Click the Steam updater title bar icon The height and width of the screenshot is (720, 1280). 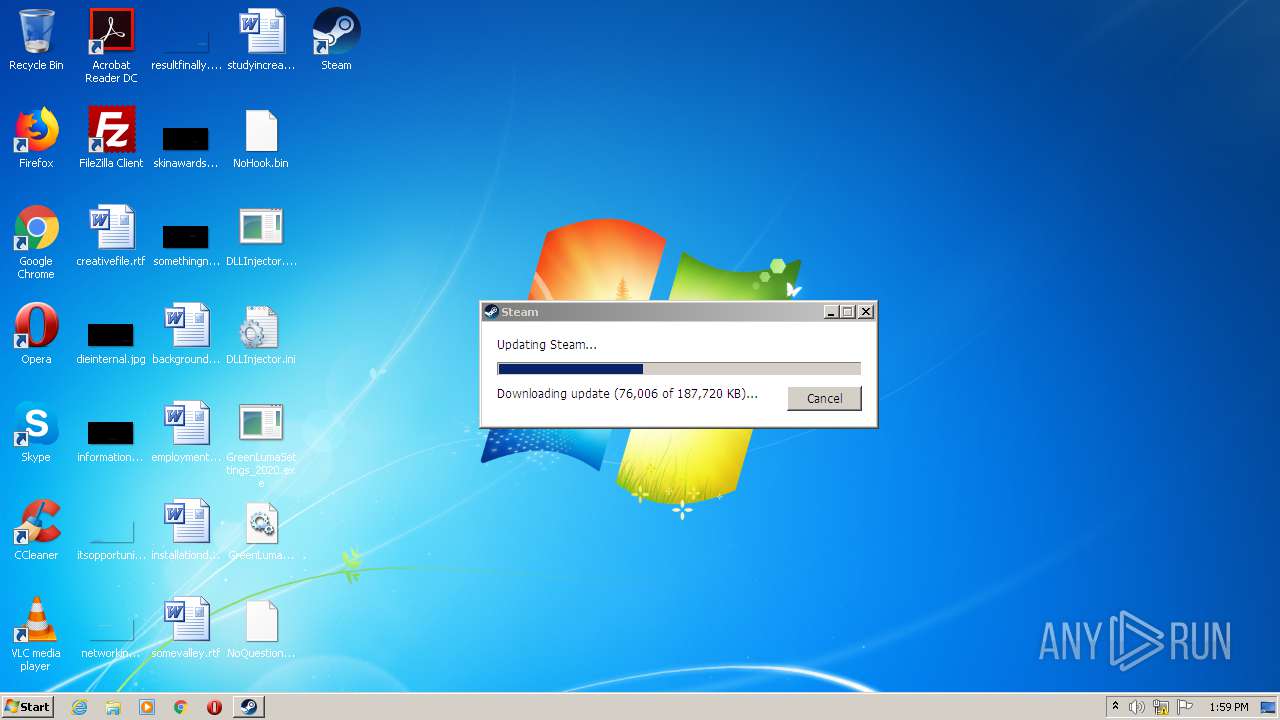click(x=491, y=312)
